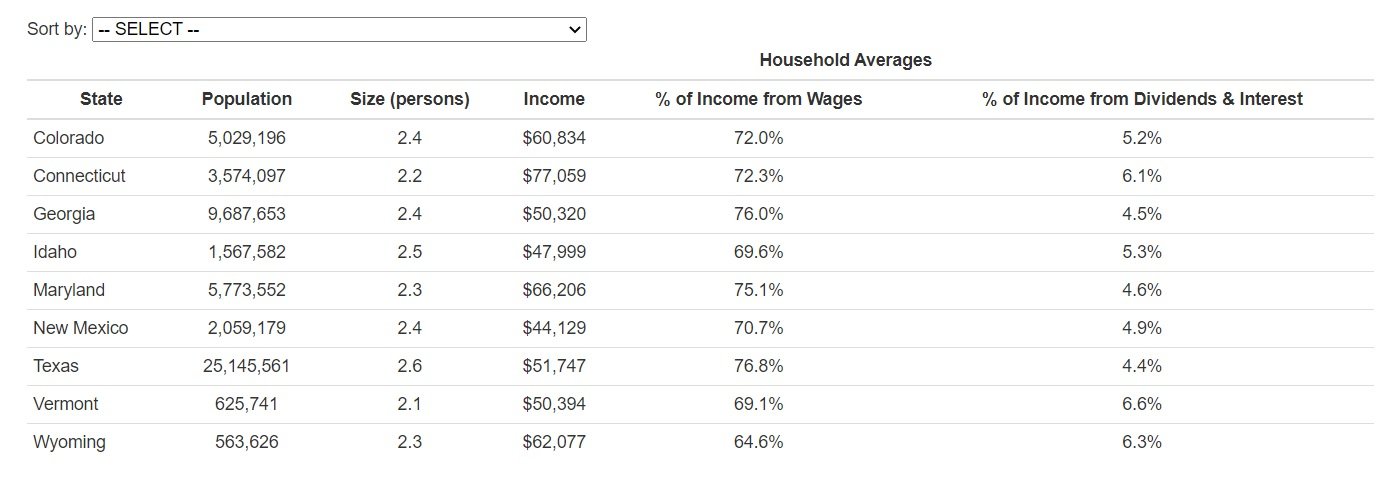Click the Size (persons) column header
Image resolution: width=1388 pixels, height=478 pixels.
click(x=410, y=99)
